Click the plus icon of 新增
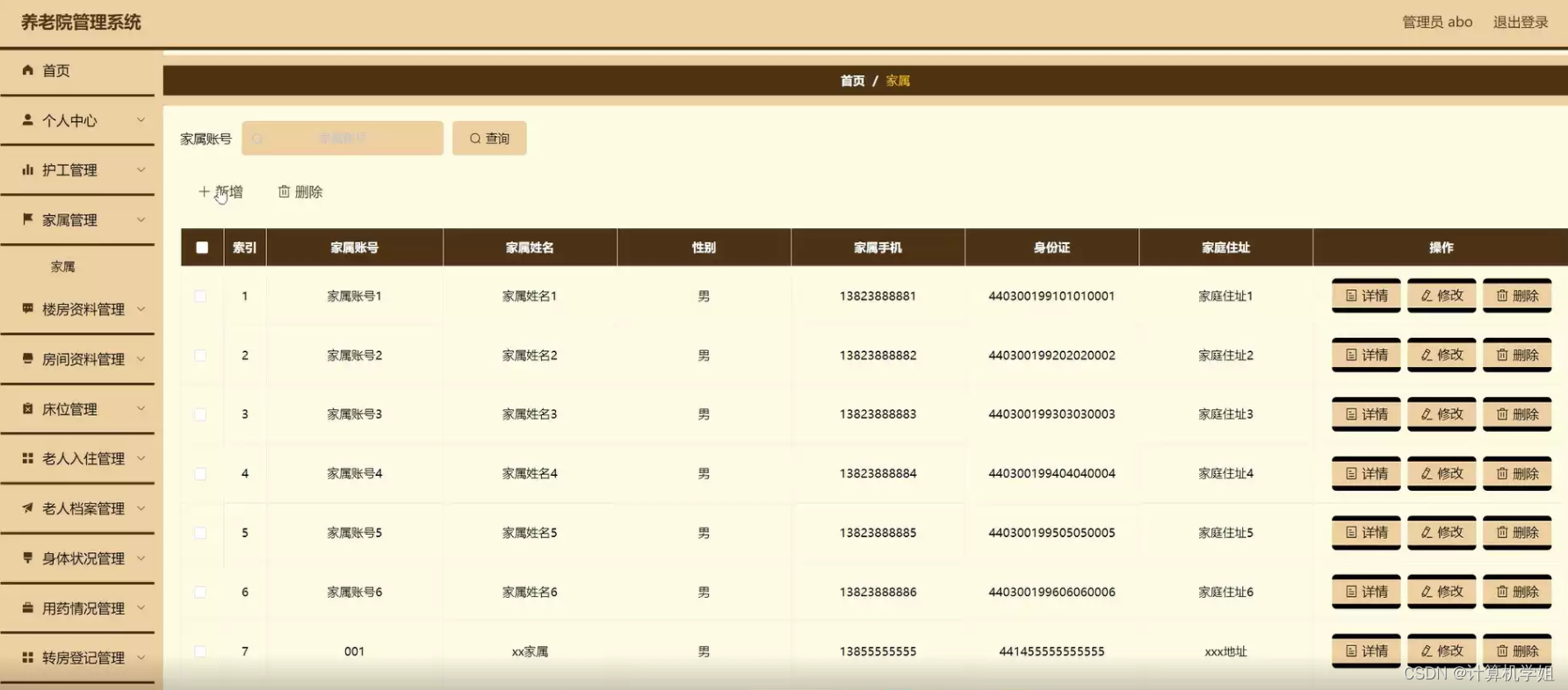The height and width of the screenshot is (690, 1568). tap(204, 191)
